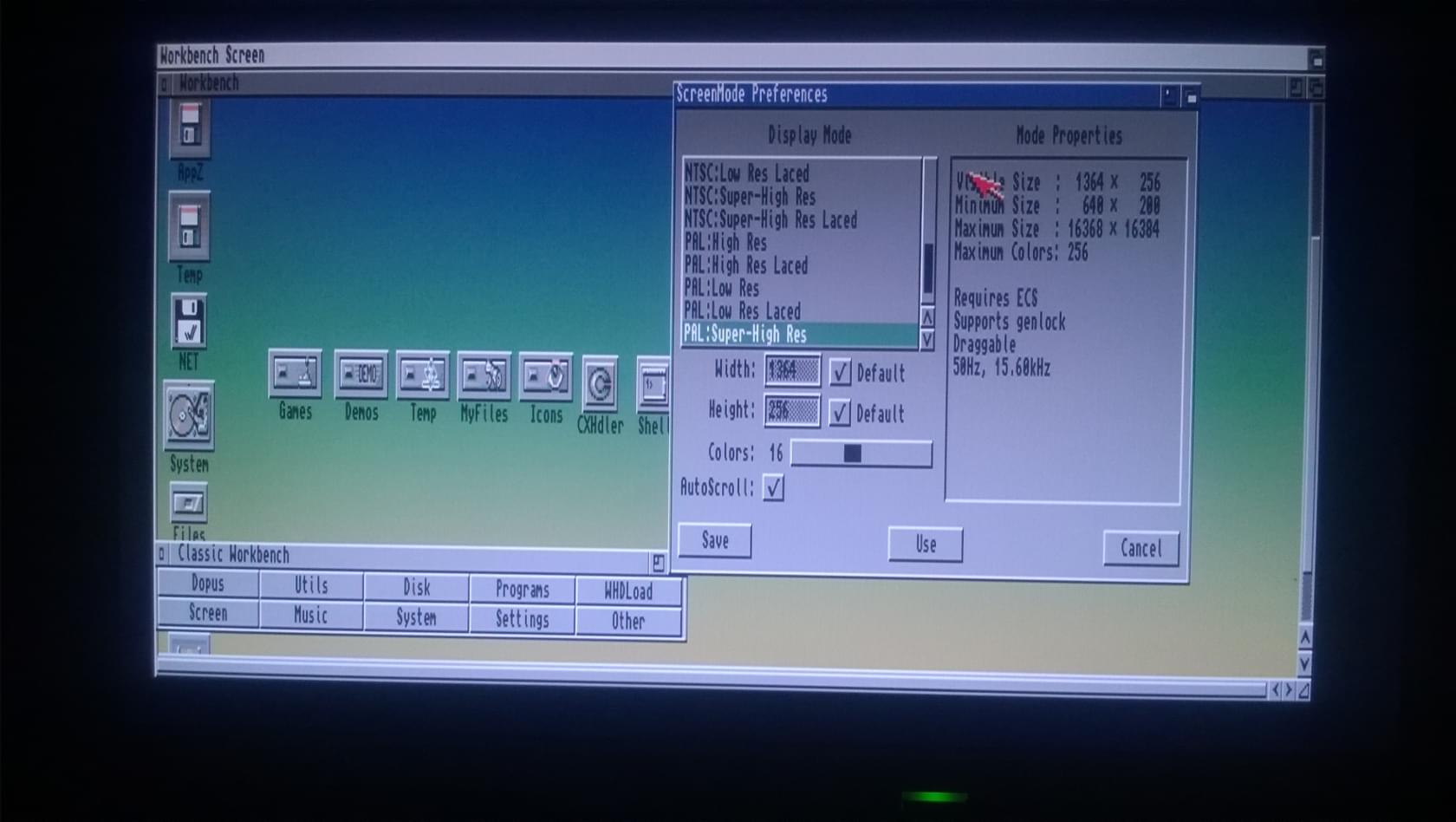Screen dimensions: 1456x822
Task: Select PAL:Super-High Res mode
Action: [x=800, y=334]
